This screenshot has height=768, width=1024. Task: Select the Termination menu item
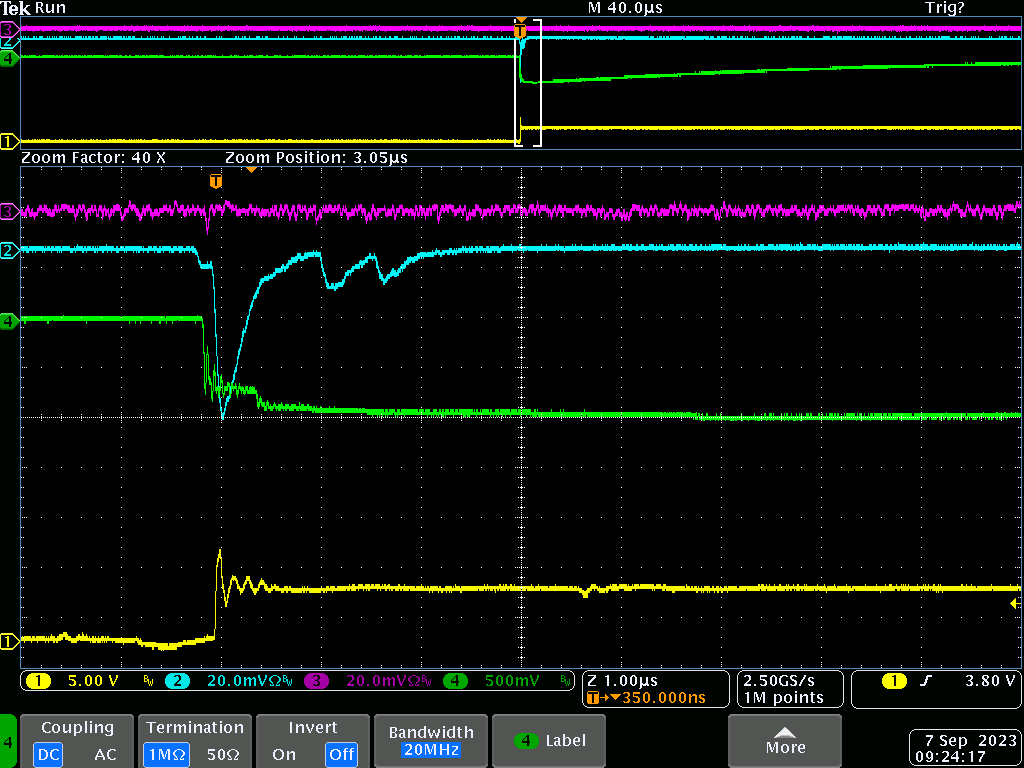point(194,728)
